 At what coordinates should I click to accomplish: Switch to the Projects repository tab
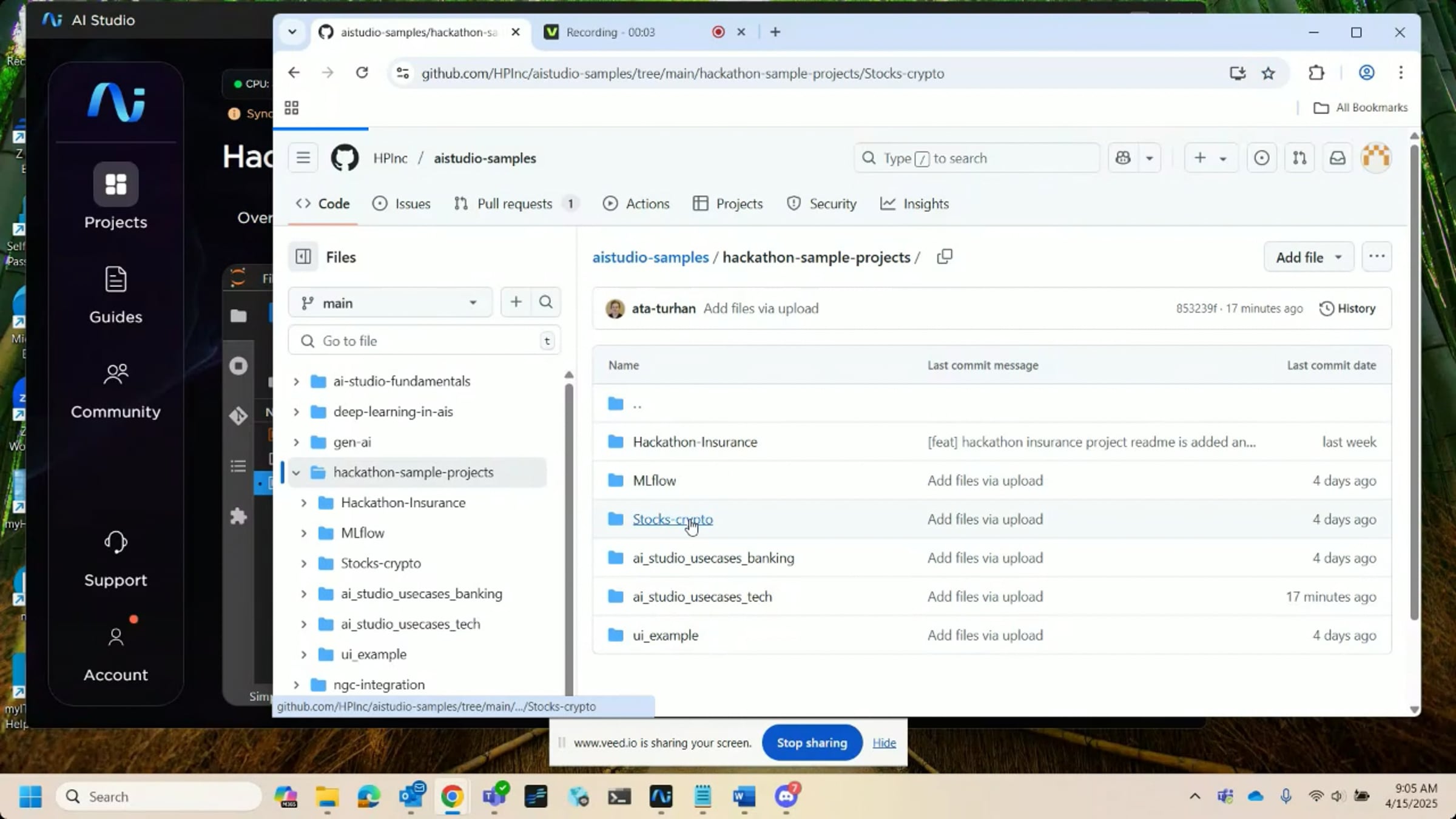[728, 204]
